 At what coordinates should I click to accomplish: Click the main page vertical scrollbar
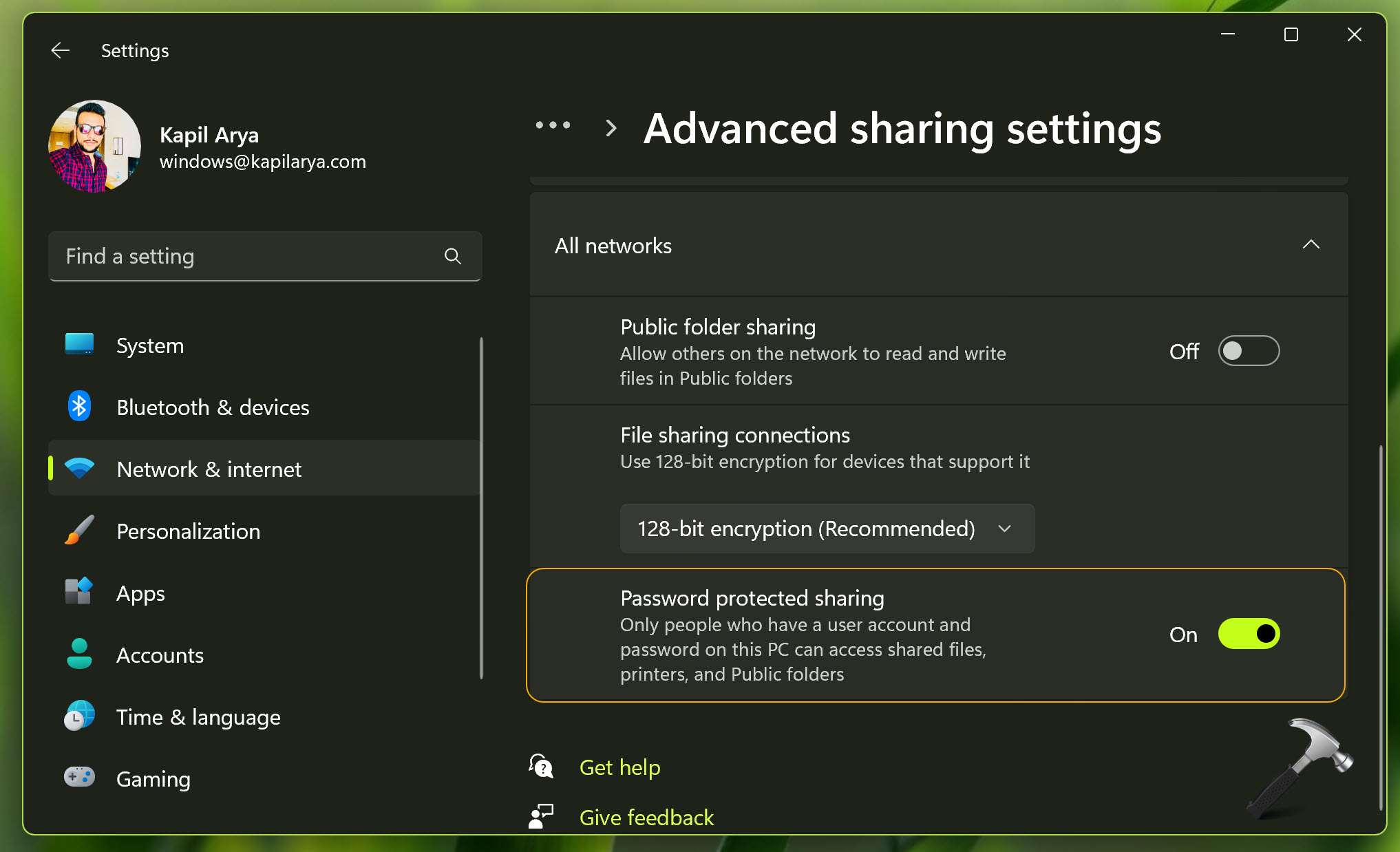1380,626
